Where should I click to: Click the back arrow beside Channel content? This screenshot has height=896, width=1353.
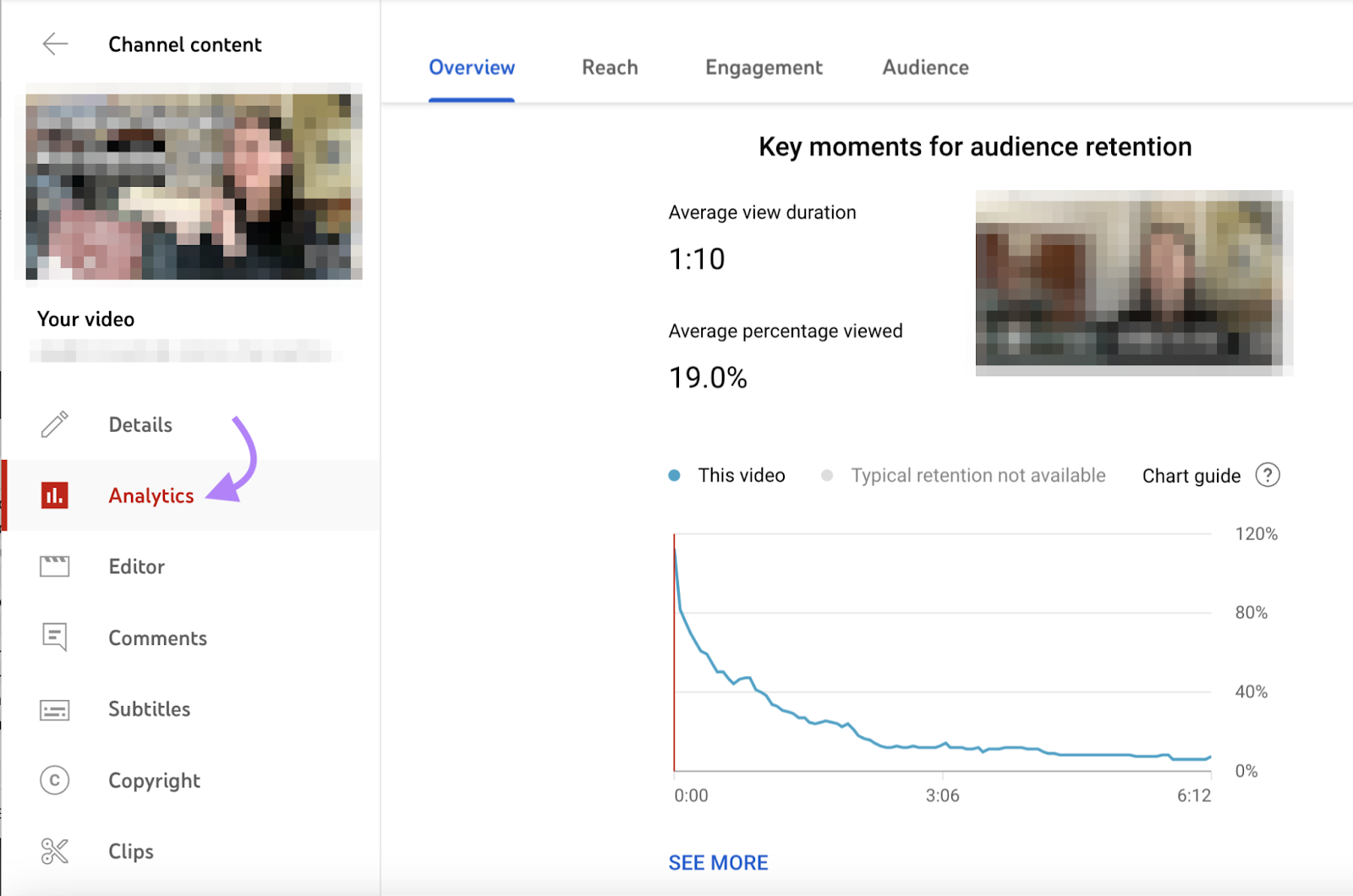coord(54,44)
